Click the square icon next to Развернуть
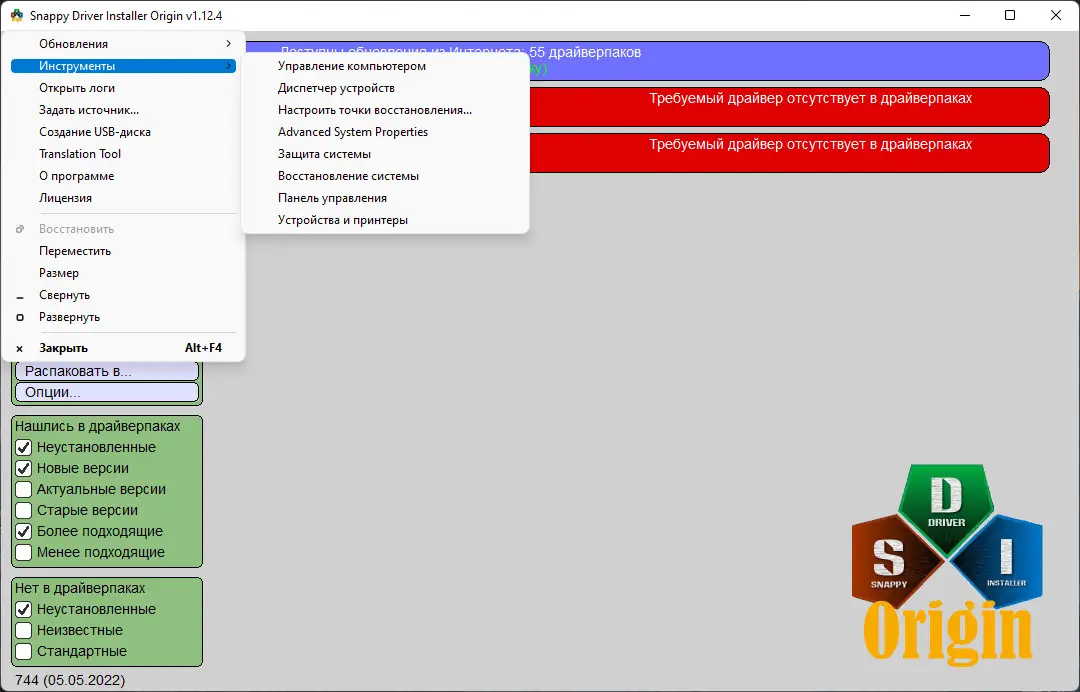The width and height of the screenshot is (1080, 692). 22,316
